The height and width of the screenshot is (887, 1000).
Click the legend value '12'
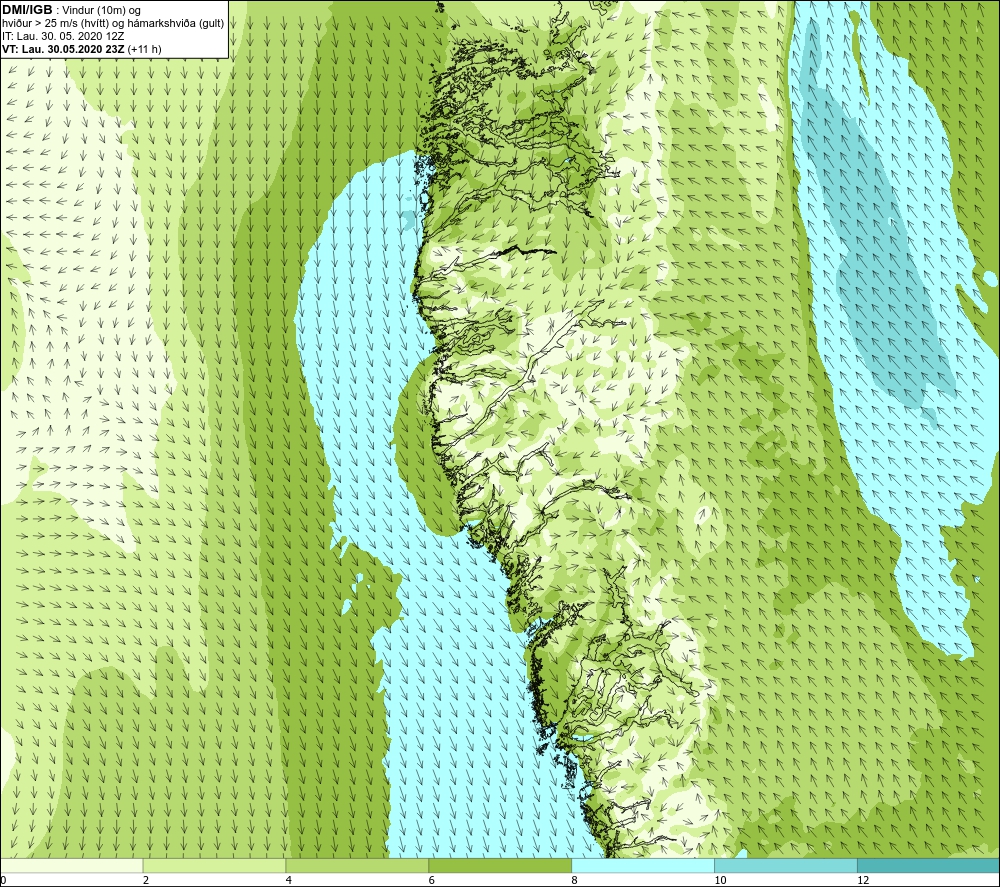[863, 880]
